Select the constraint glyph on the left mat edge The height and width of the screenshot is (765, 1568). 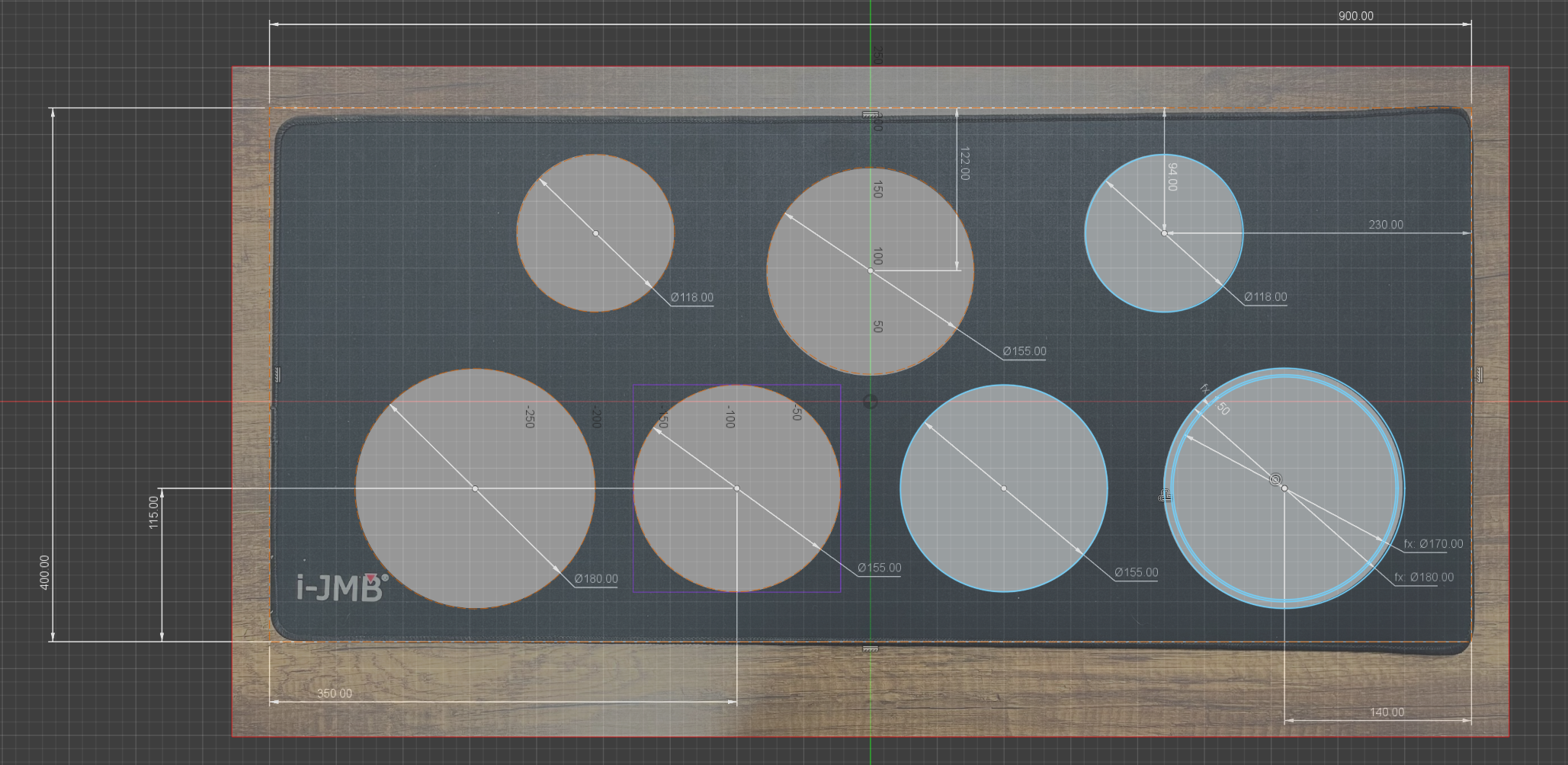pyautogui.click(x=277, y=374)
